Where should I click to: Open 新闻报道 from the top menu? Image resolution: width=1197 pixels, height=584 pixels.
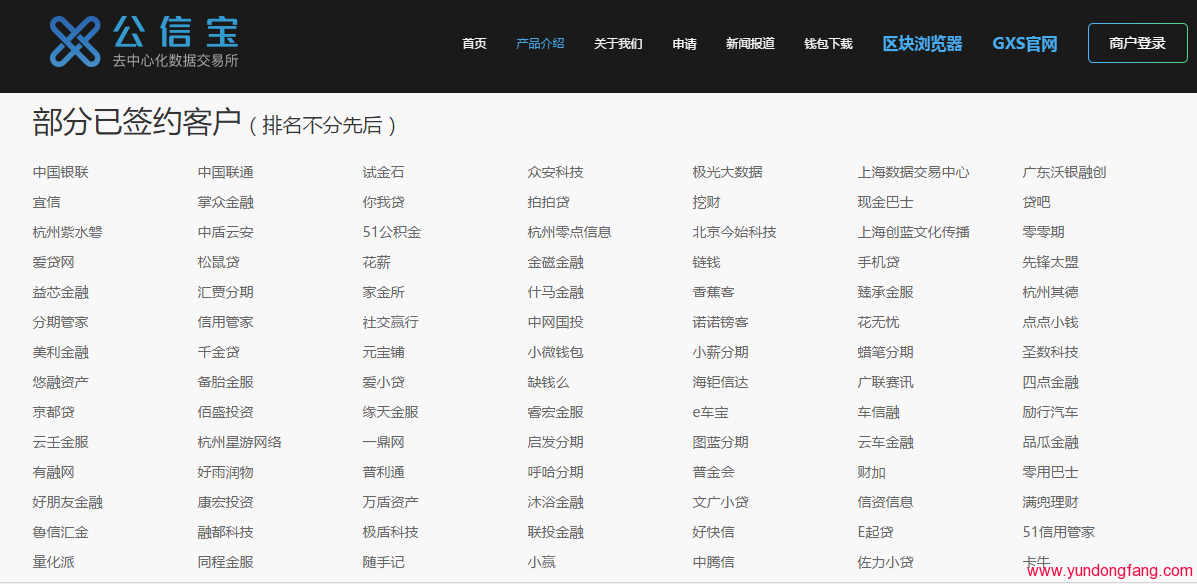coord(750,43)
